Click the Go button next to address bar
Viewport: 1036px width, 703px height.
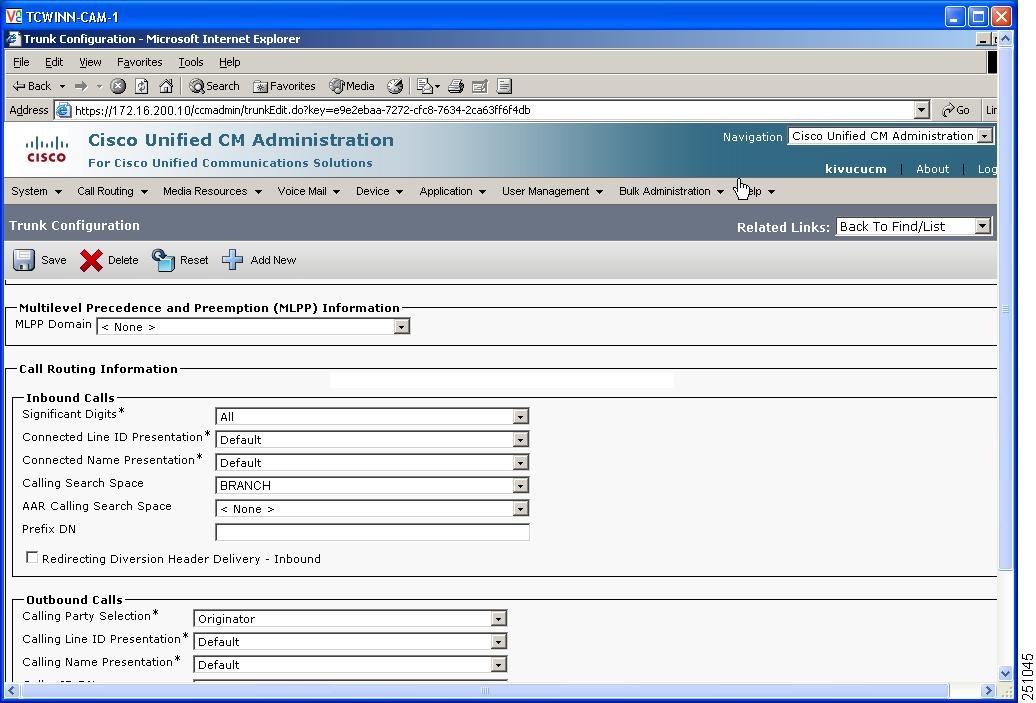956,110
